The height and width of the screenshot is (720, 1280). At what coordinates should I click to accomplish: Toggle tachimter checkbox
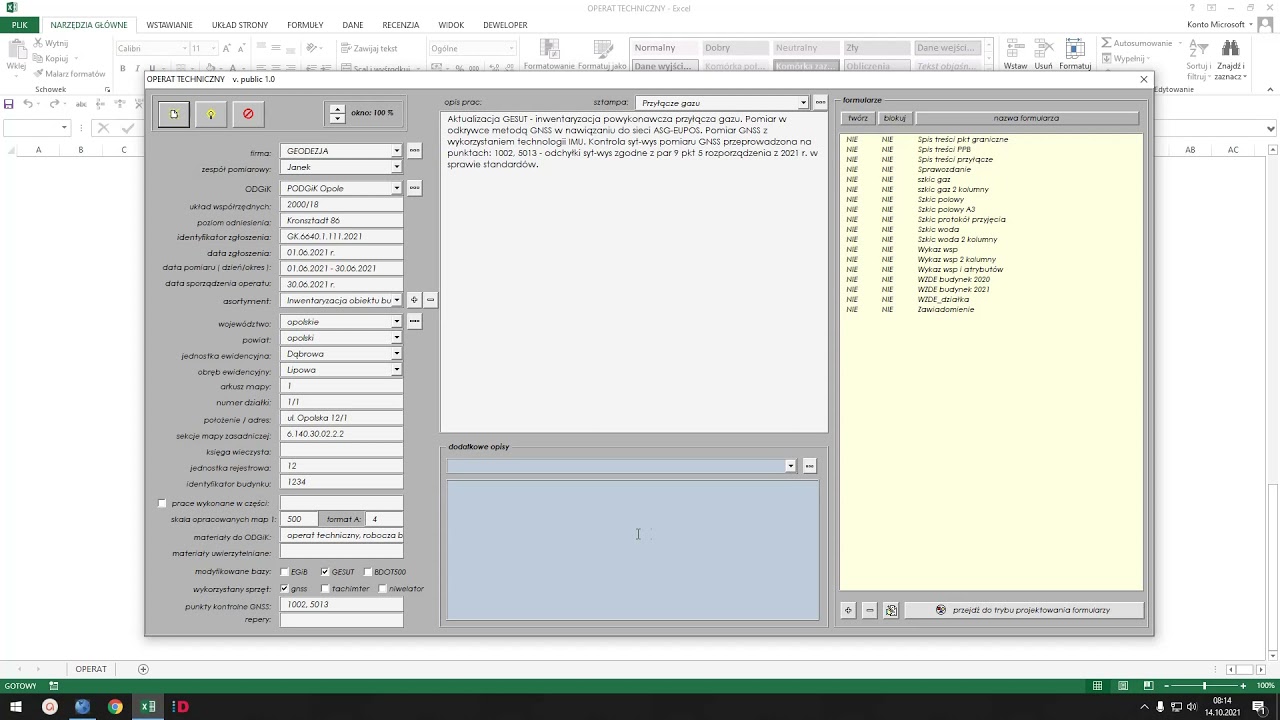point(325,589)
